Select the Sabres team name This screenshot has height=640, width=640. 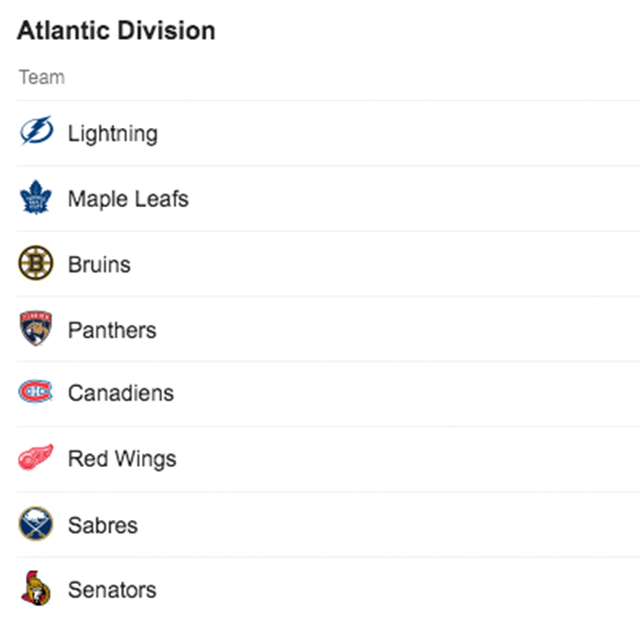tap(103, 524)
